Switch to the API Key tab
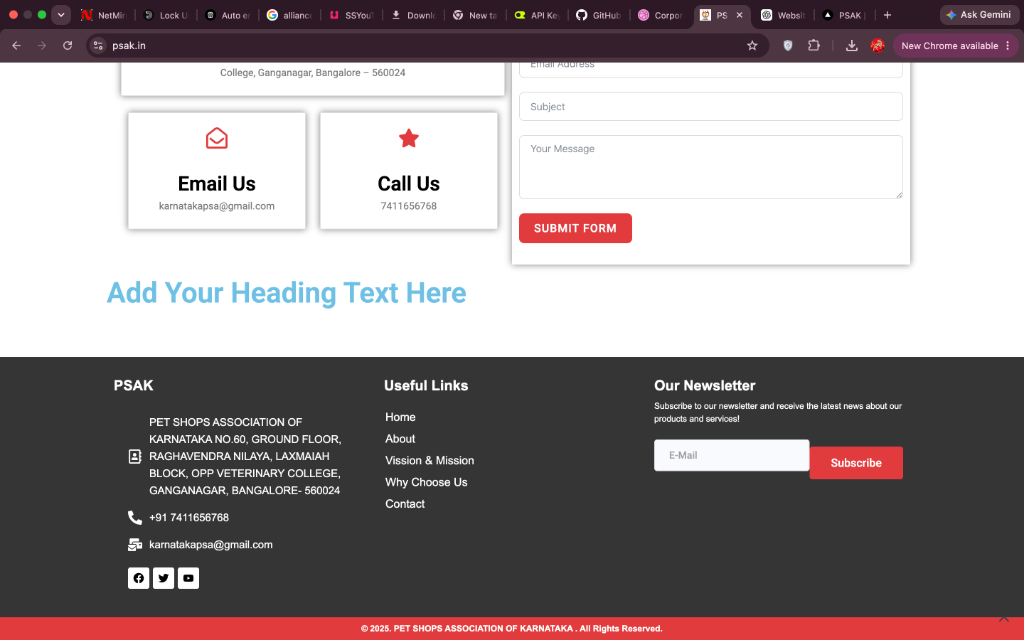Screen dimensions: 1024x640 click(x=537, y=15)
